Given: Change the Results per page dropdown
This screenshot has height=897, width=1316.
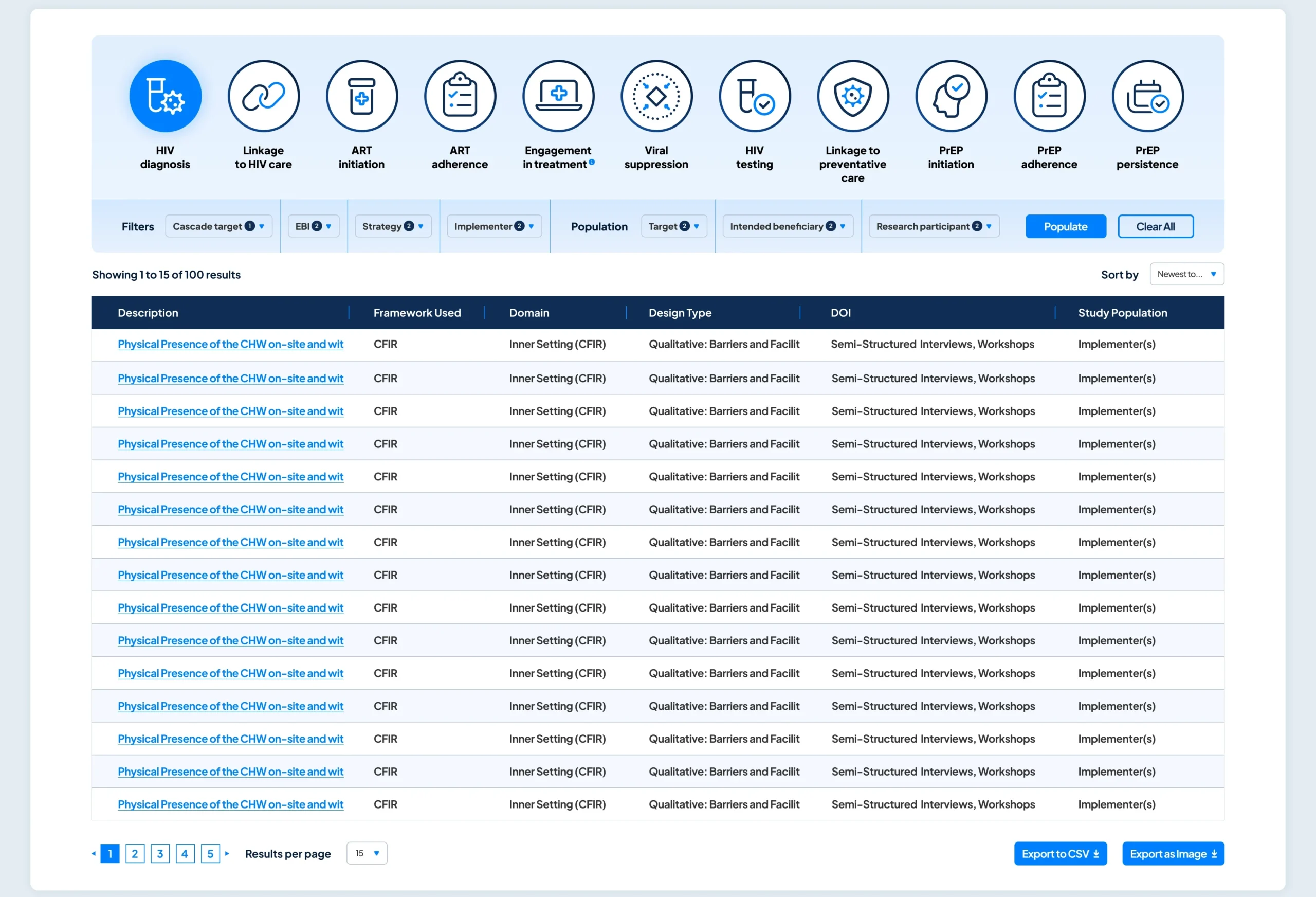Looking at the screenshot, I should pos(367,853).
